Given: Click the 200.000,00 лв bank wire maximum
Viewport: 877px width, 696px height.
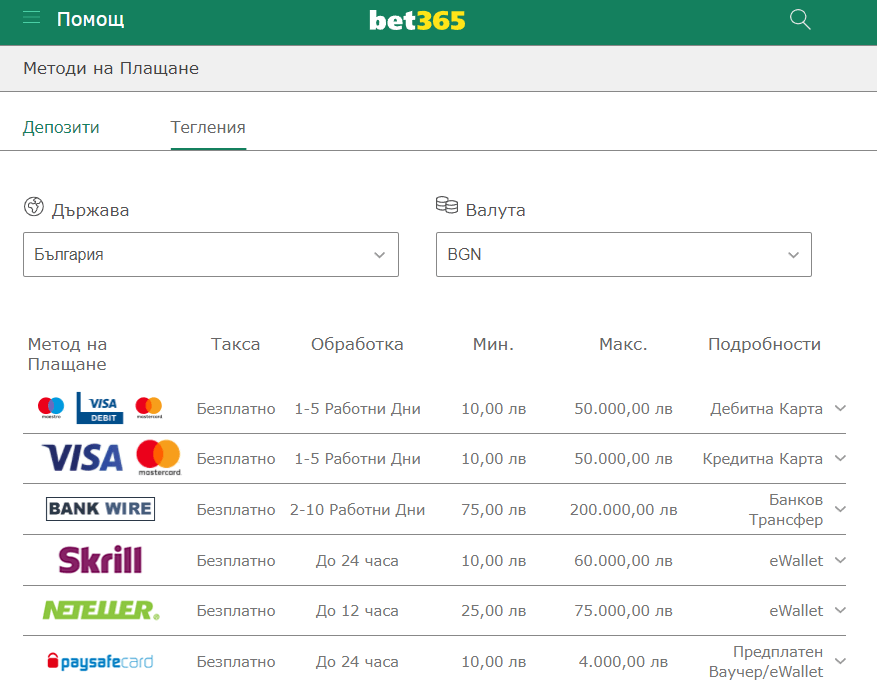Looking at the screenshot, I should pyautogui.click(x=624, y=510).
